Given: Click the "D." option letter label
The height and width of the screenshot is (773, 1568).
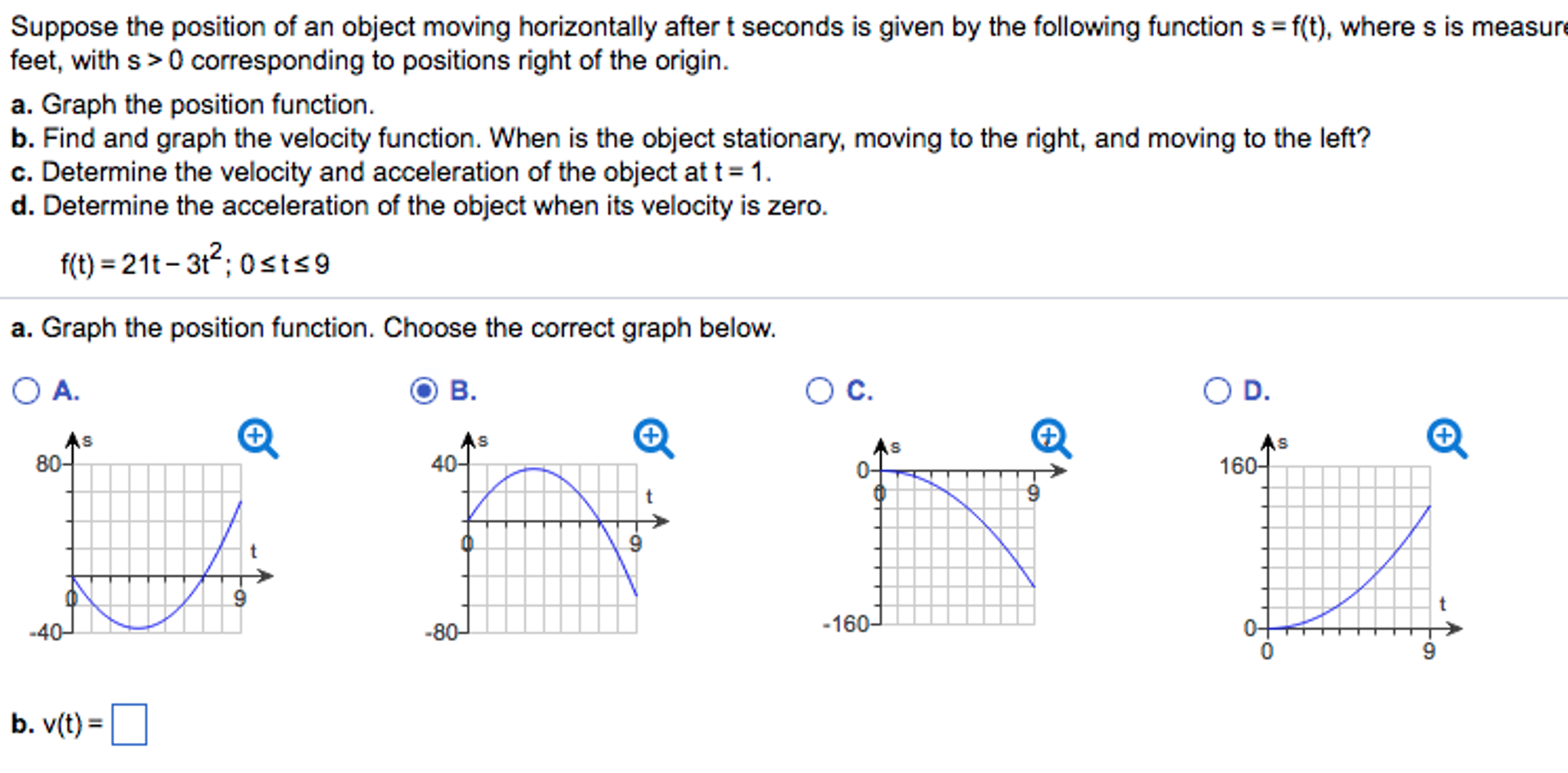Looking at the screenshot, I should (1256, 391).
